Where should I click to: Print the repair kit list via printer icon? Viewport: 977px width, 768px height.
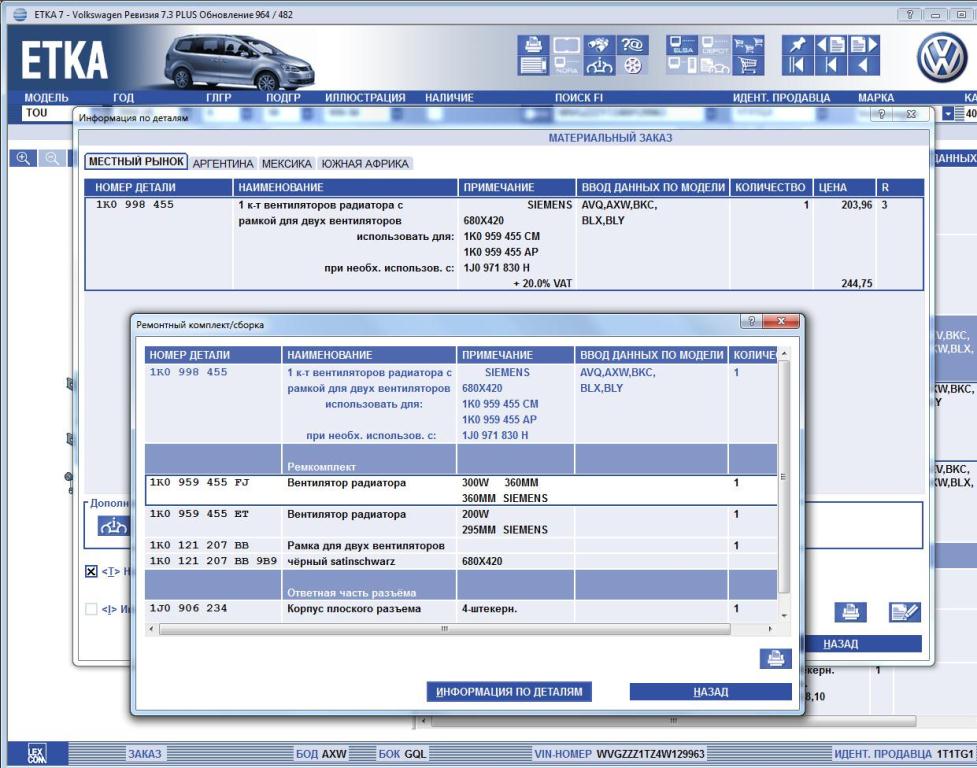tap(776, 658)
